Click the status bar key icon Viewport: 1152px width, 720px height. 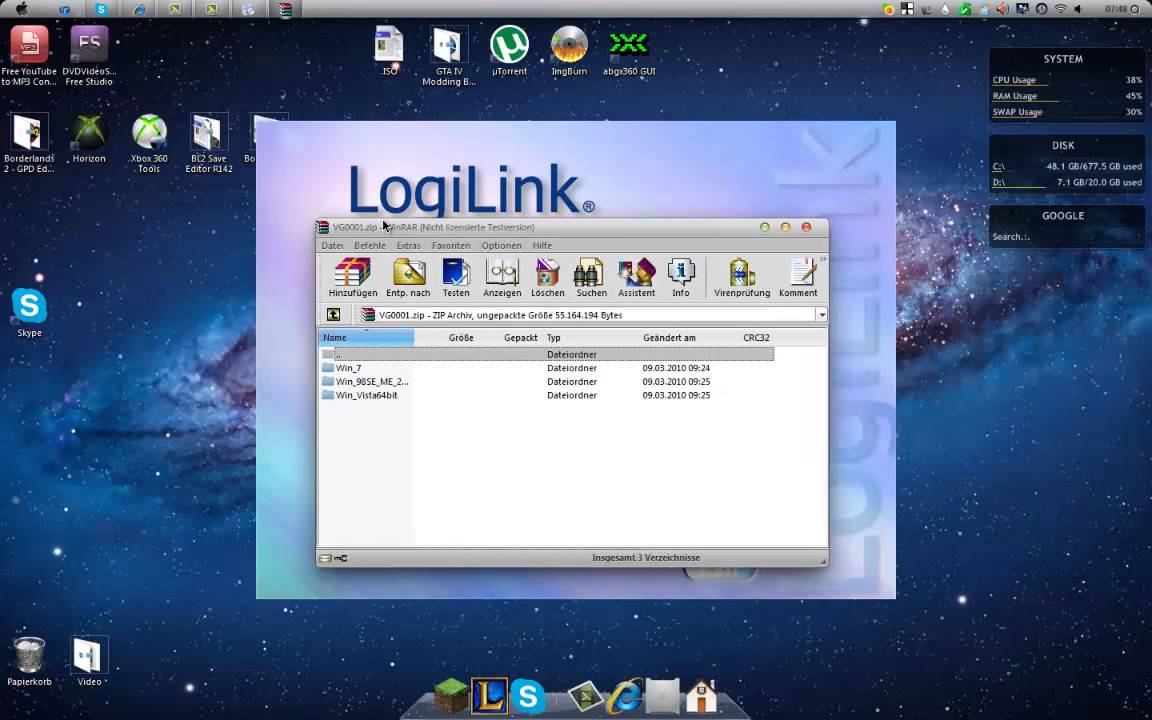(x=341, y=558)
